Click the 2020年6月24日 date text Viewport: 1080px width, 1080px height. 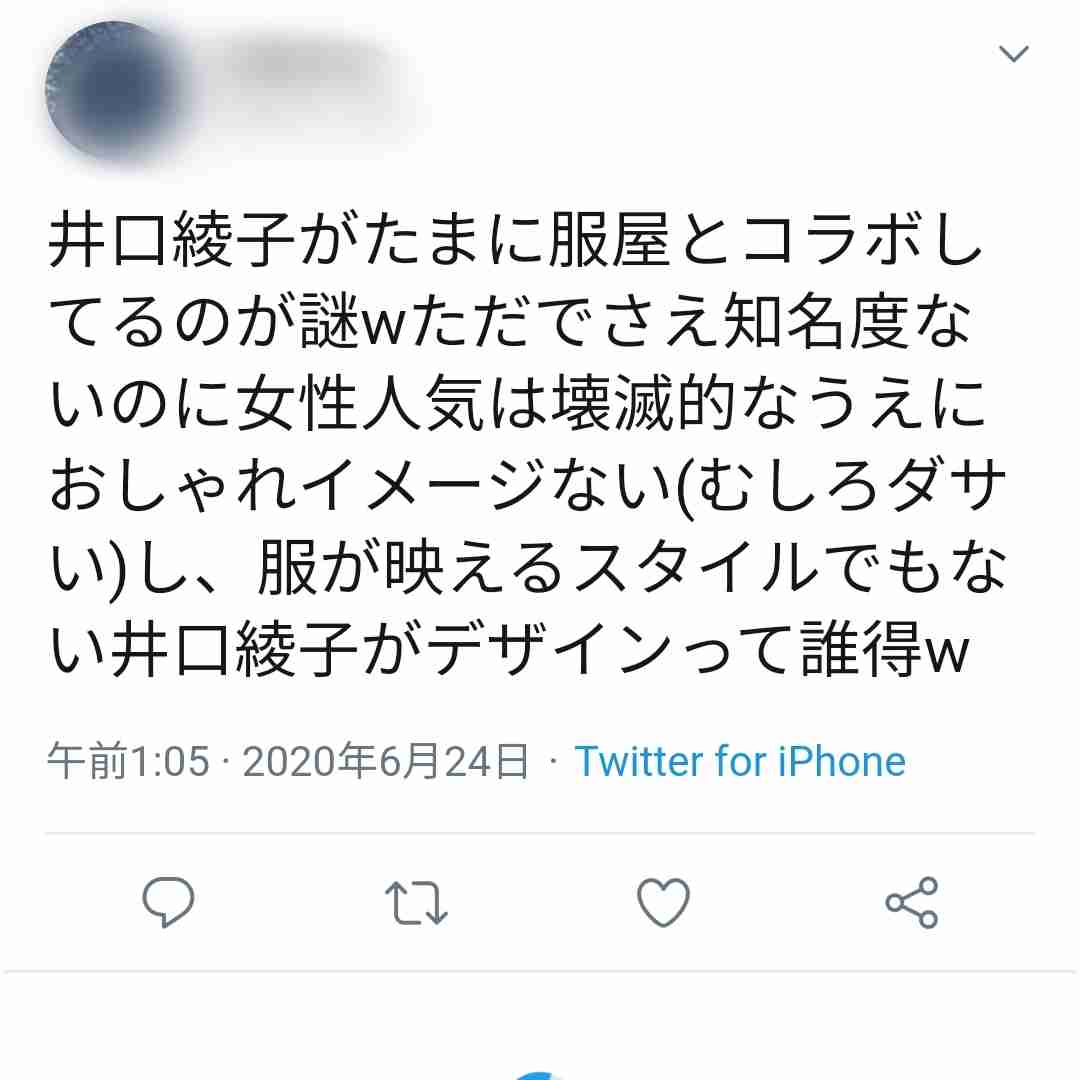click(386, 762)
